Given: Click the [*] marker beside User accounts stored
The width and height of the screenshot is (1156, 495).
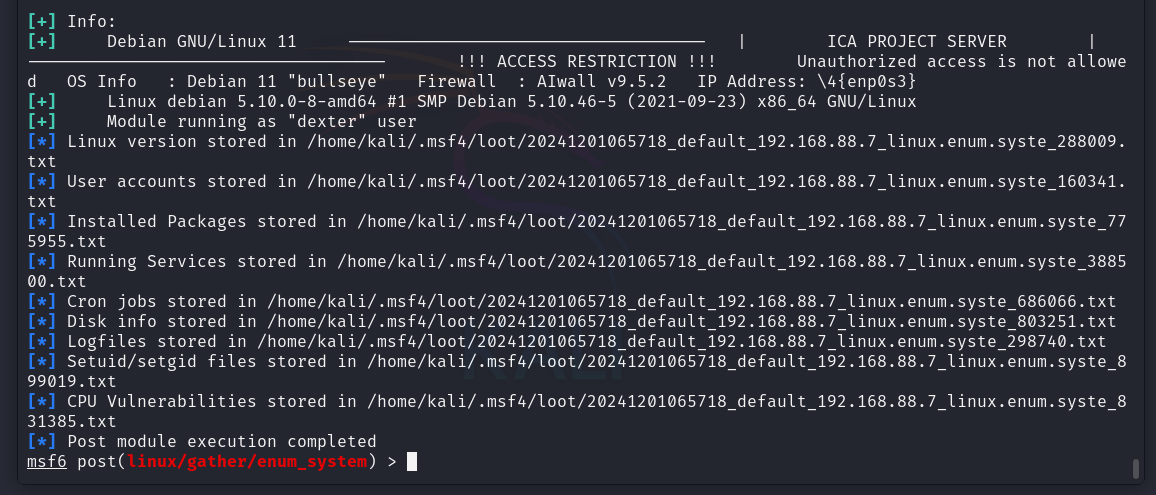Looking at the screenshot, I should pyautogui.click(x=42, y=181).
